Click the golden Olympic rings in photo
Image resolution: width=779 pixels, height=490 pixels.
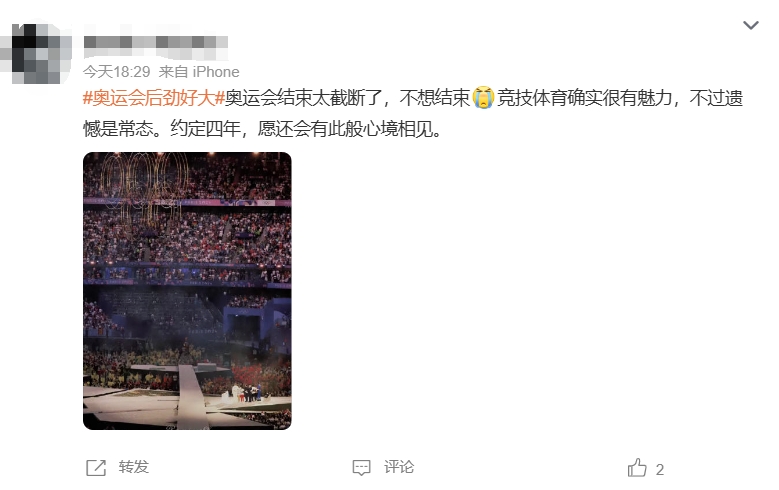coord(144,186)
